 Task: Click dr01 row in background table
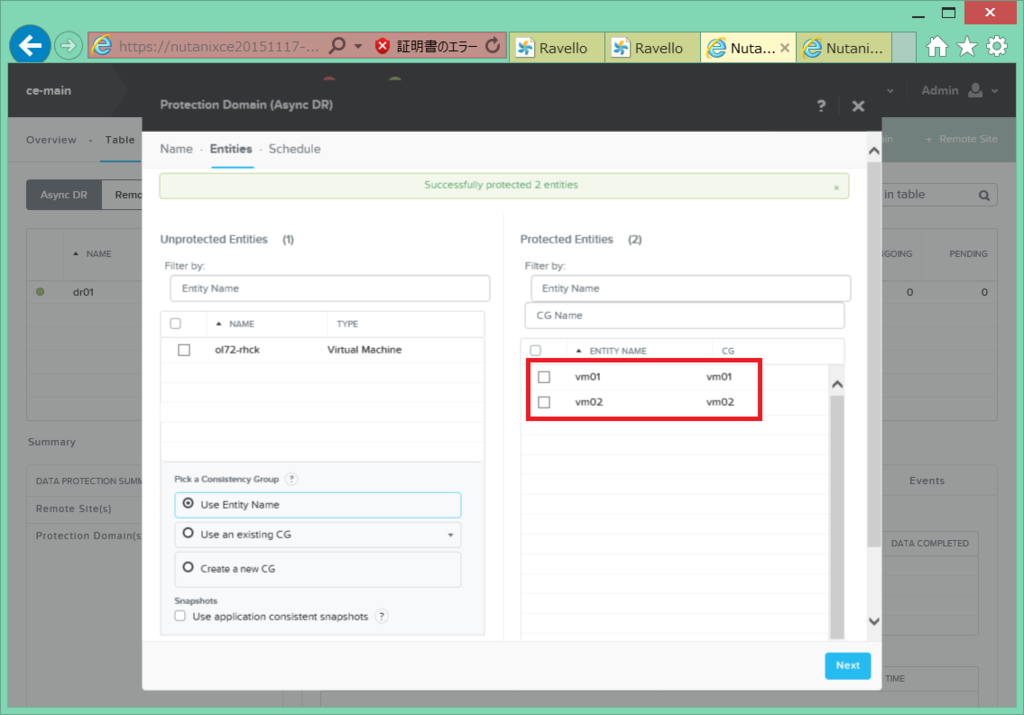click(x=84, y=293)
